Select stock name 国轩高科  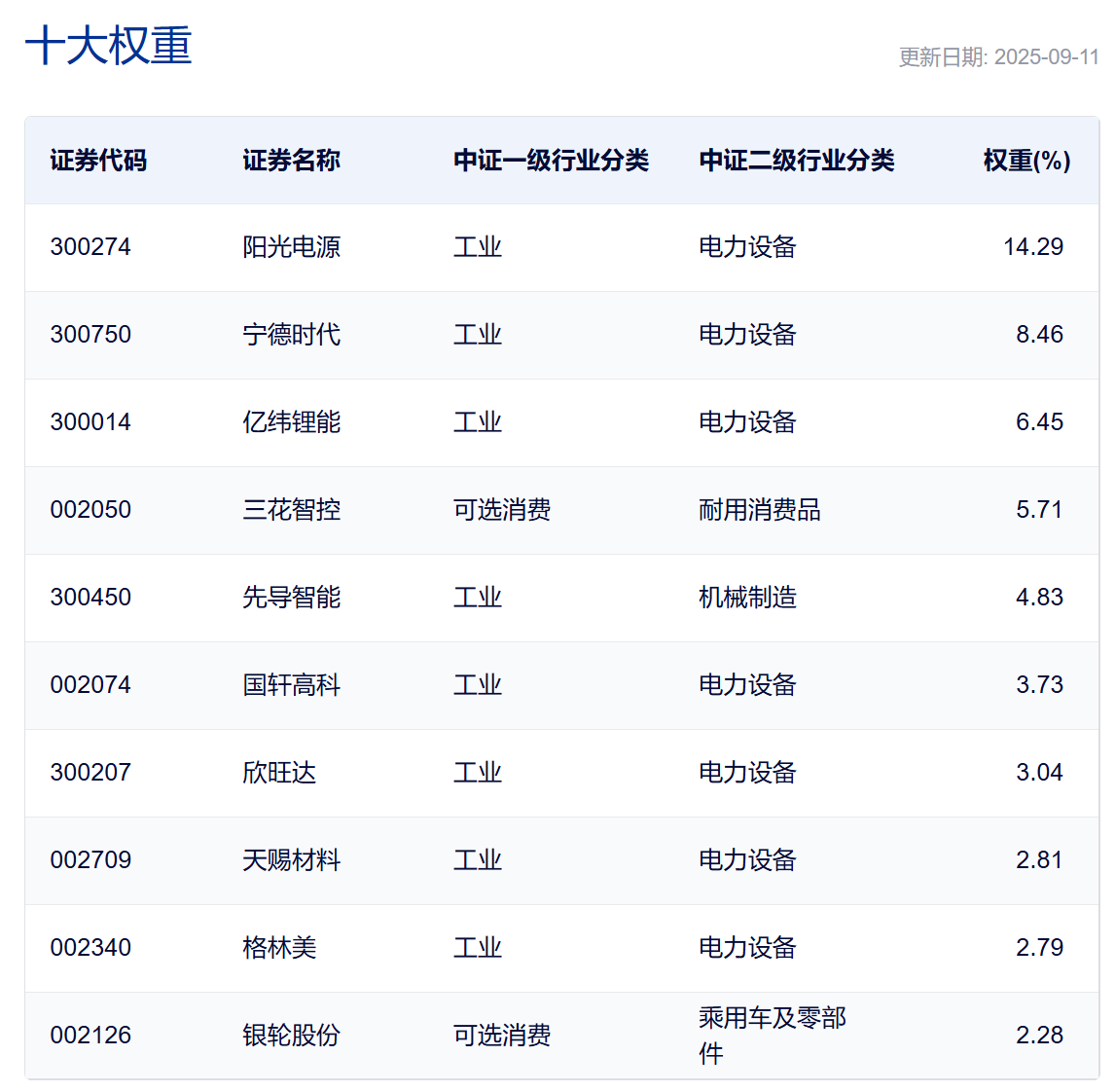click(x=292, y=685)
